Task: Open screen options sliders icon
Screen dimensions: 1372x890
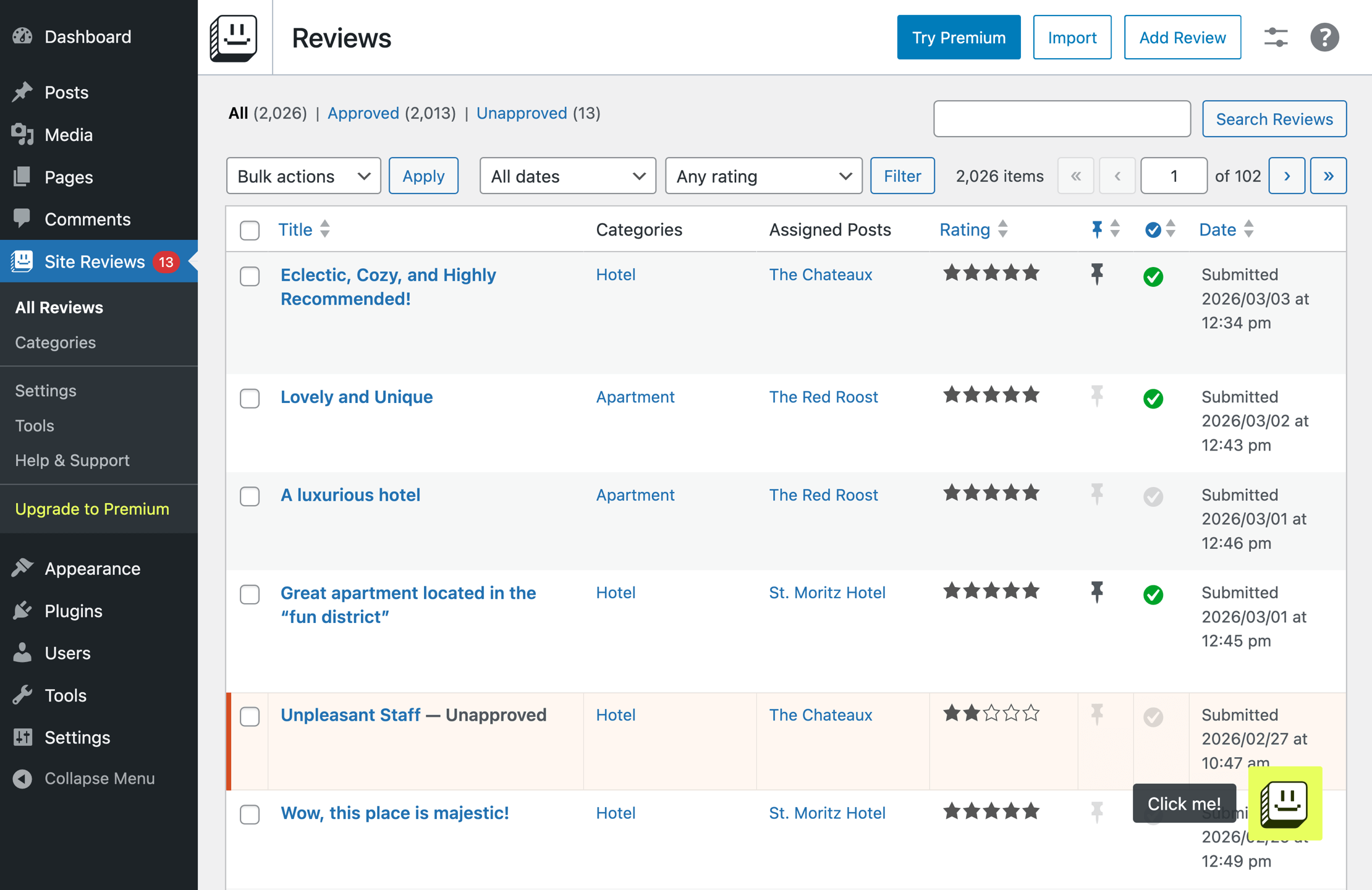Action: pos(1276,38)
